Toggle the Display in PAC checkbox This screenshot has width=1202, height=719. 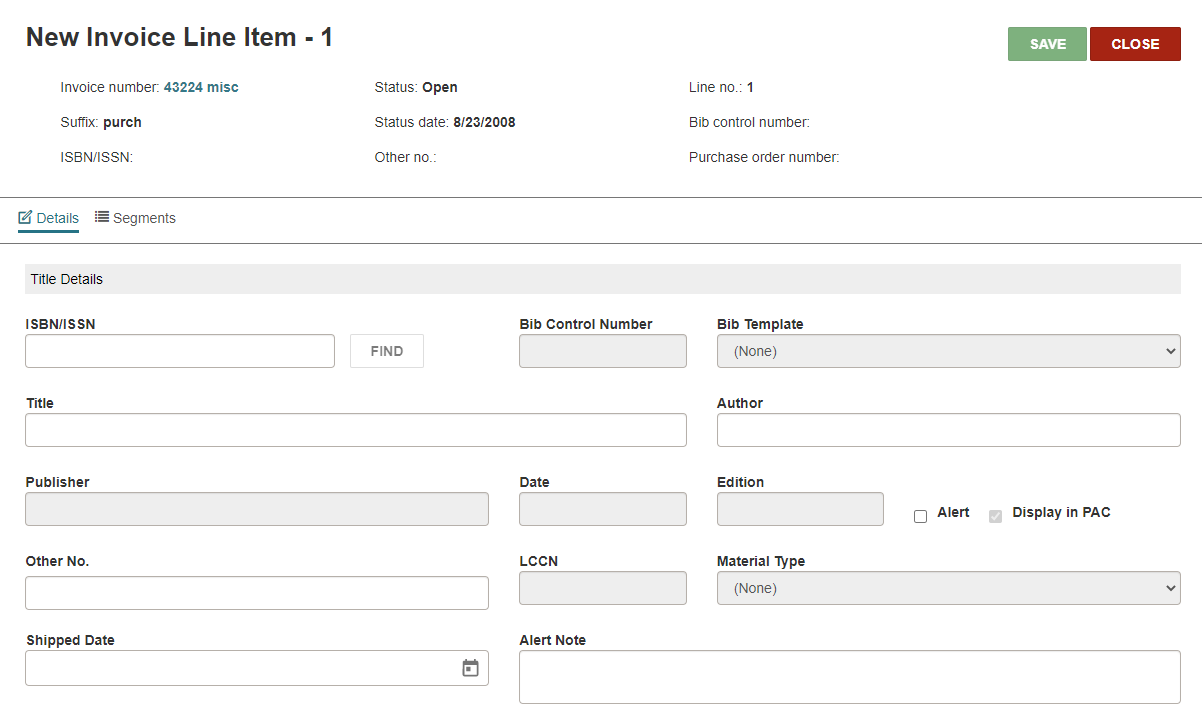click(x=995, y=516)
